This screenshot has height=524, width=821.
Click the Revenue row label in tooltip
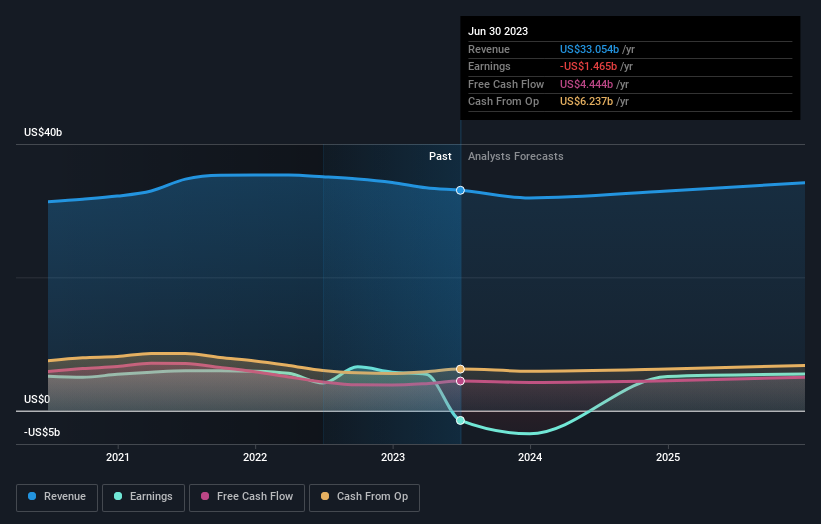tap(489, 49)
